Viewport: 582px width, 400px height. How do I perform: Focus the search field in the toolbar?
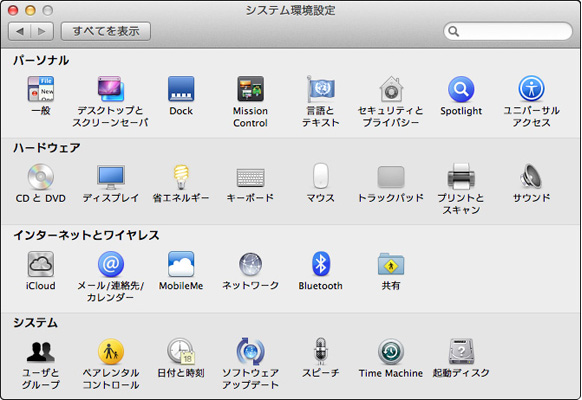508,31
